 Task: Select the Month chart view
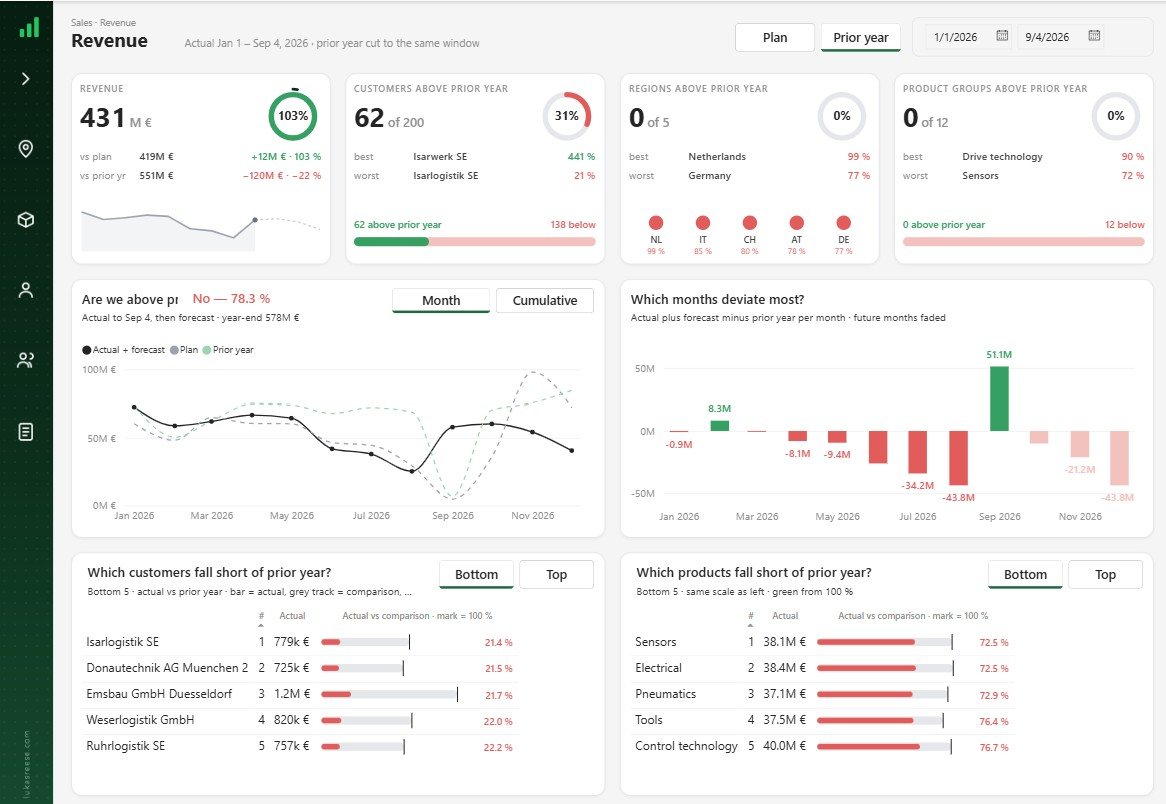pyautogui.click(x=441, y=300)
